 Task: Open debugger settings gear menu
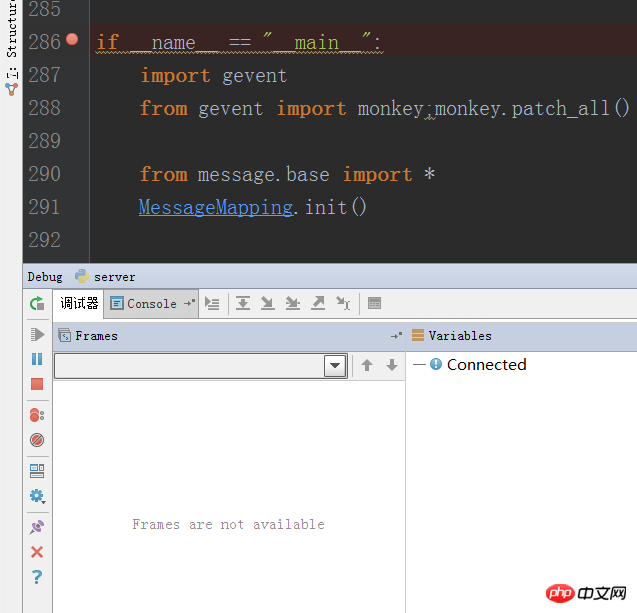pyautogui.click(x=37, y=496)
